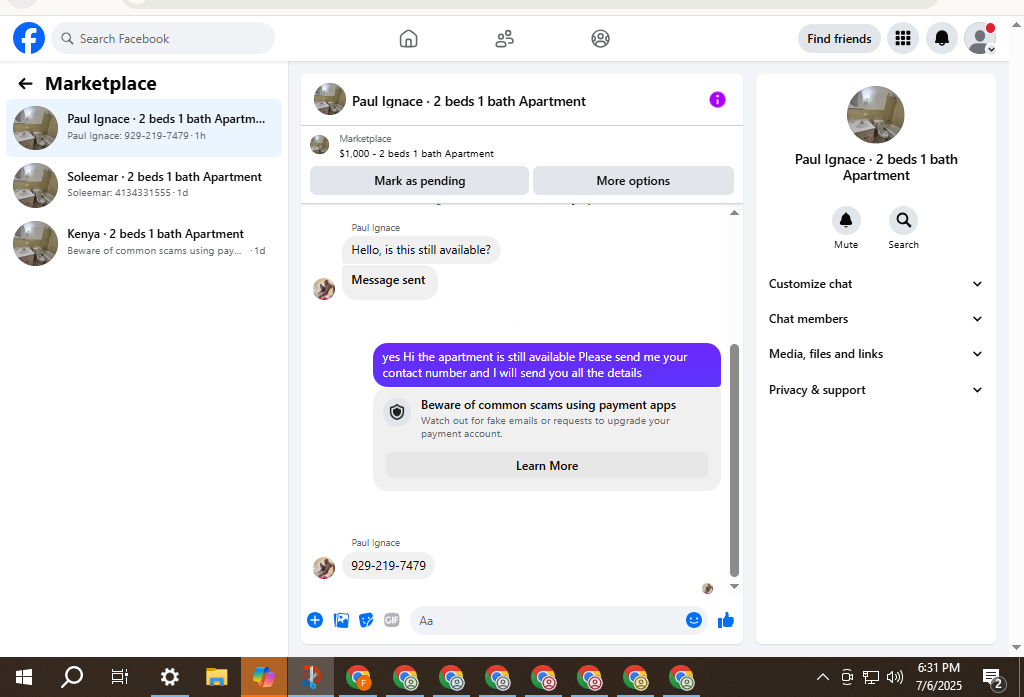The image size is (1024, 697).
Task: Click chat scrollbar up arrow
Action: [x=734, y=213]
